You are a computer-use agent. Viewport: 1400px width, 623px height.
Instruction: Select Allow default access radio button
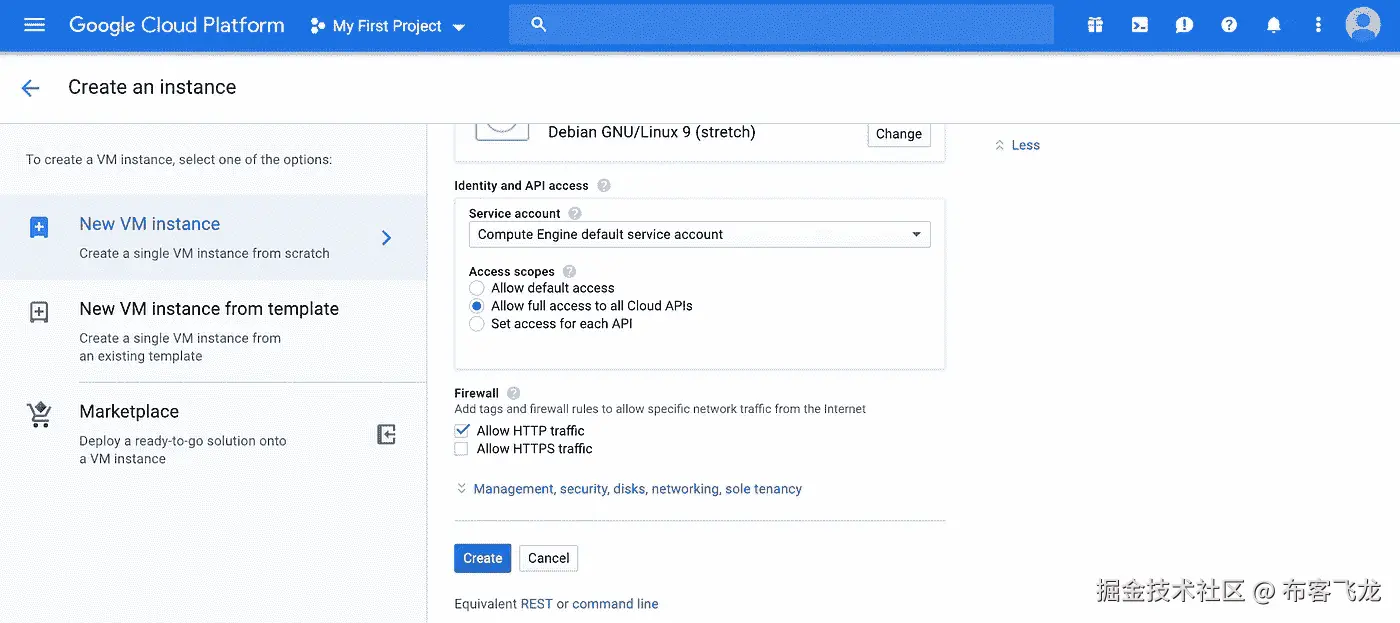[x=477, y=288]
